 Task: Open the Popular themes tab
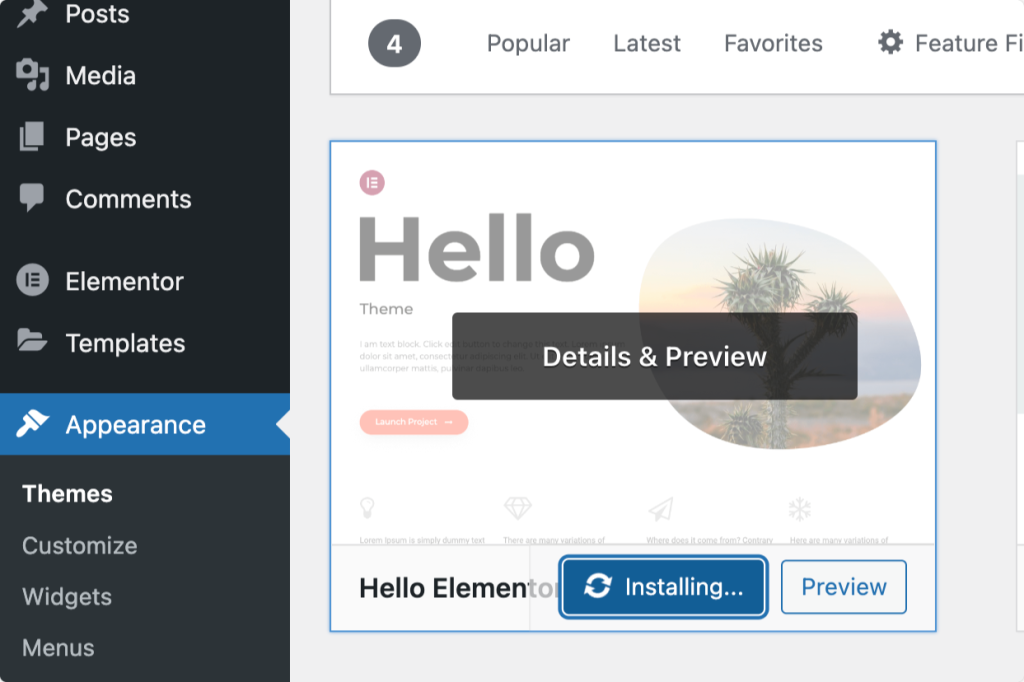(528, 43)
